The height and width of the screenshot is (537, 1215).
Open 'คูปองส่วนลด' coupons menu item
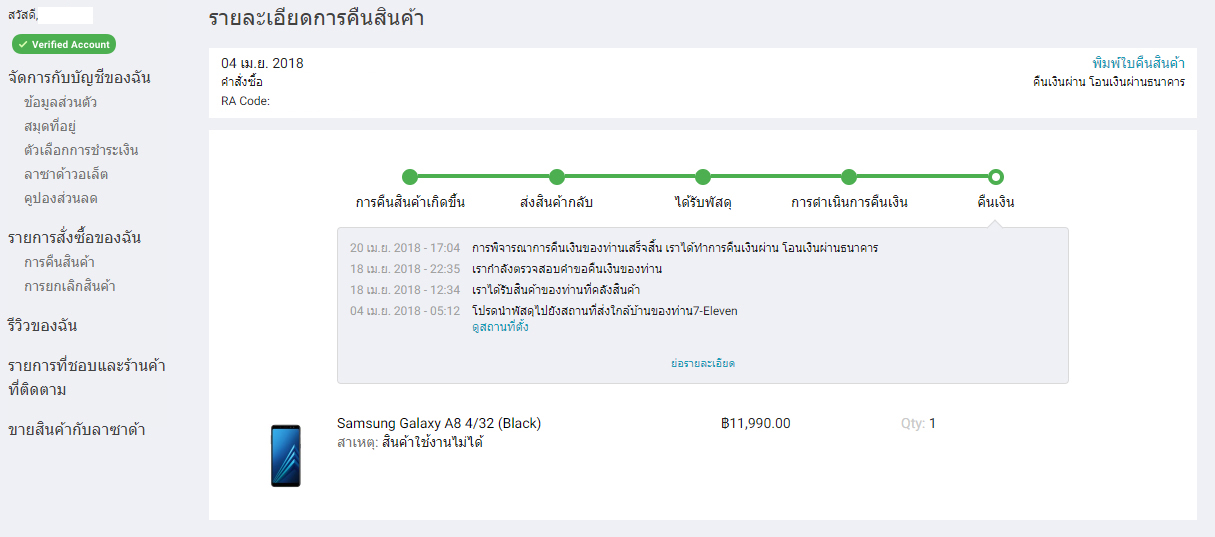[60, 198]
